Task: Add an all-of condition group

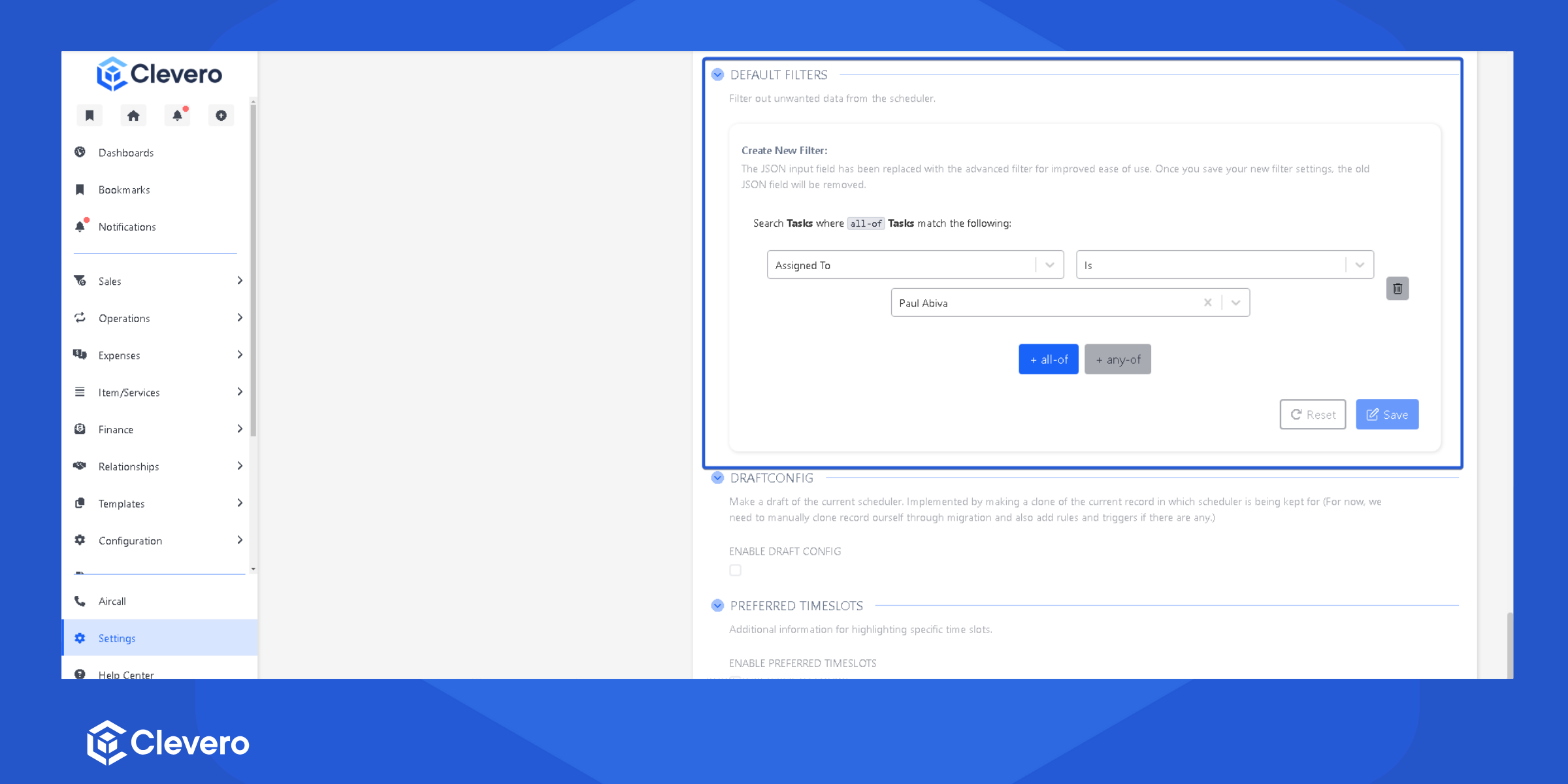Action: (x=1048, y=359)
